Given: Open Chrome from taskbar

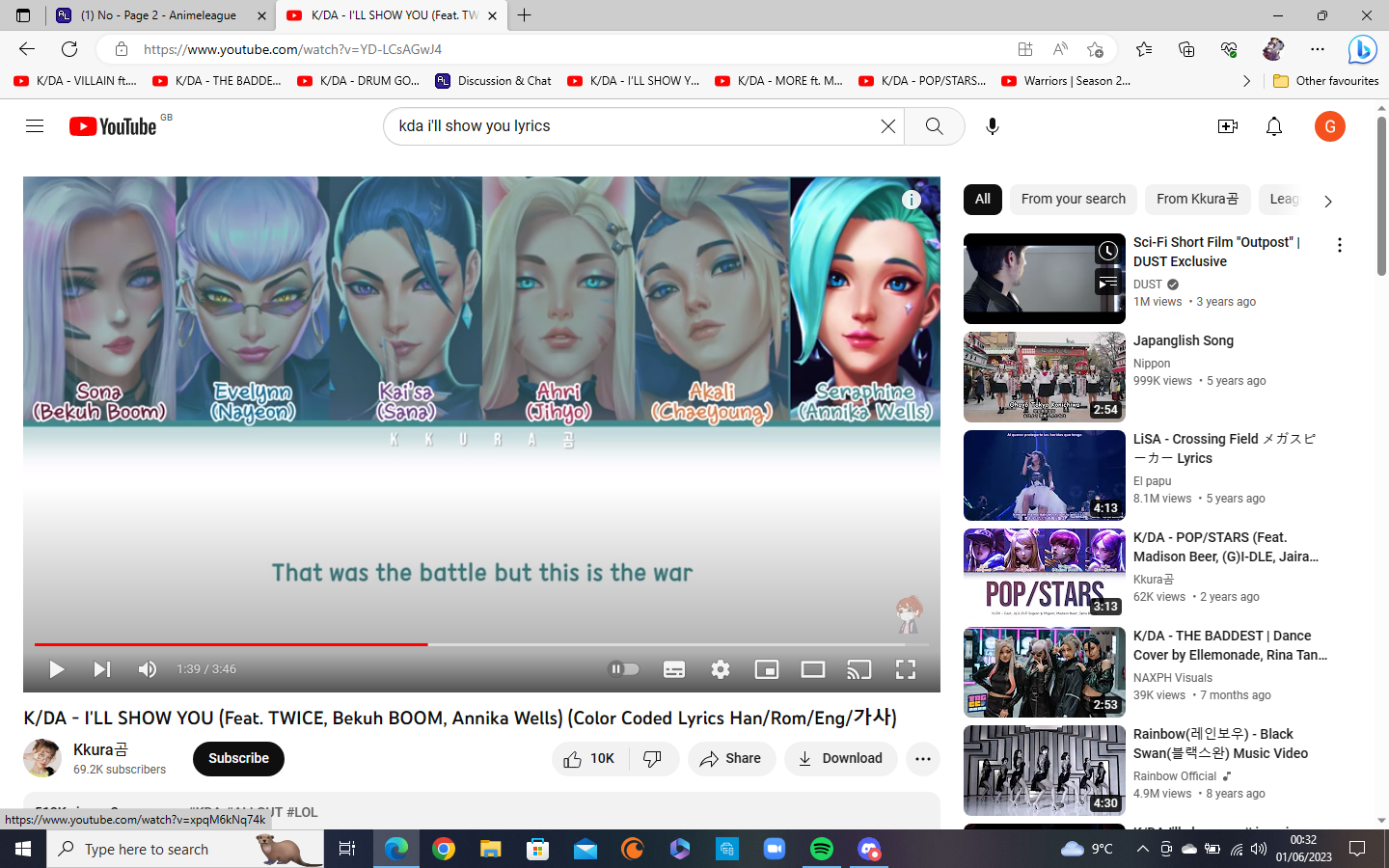Looking at the screenshot, I should pyautogui.click(x=444, y=849).
